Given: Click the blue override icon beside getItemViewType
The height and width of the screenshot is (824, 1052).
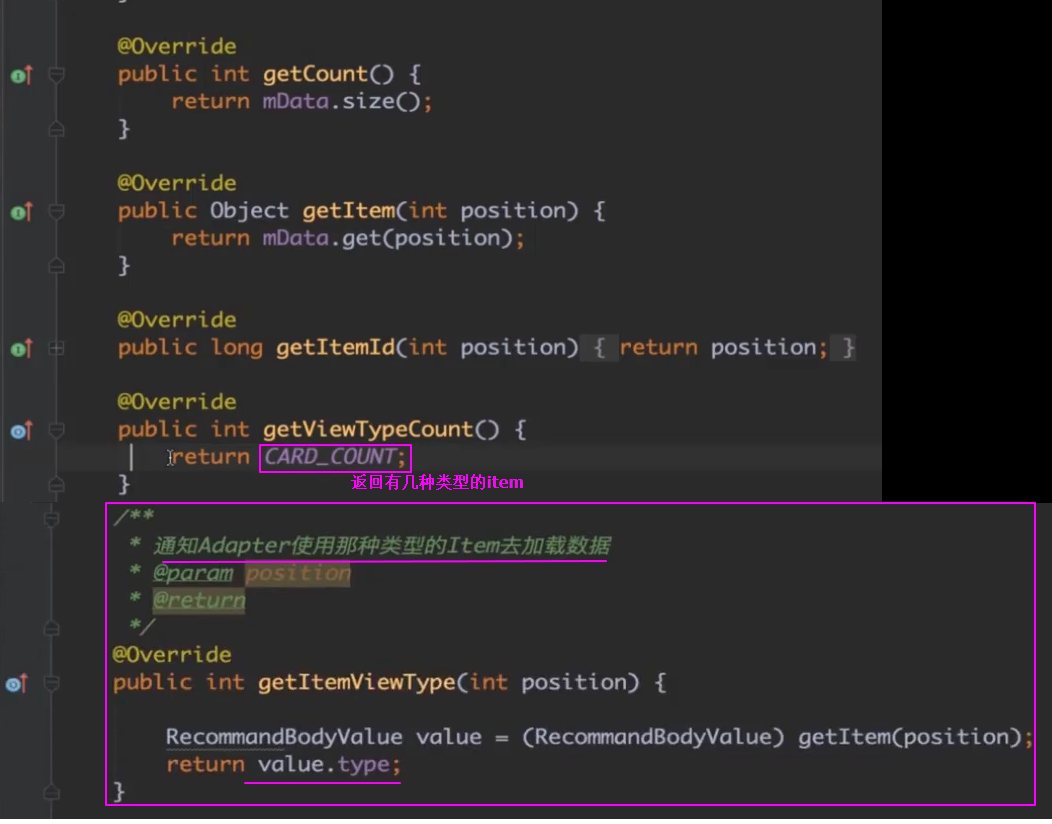Looking at the screenshot, I should click(17, 683).
